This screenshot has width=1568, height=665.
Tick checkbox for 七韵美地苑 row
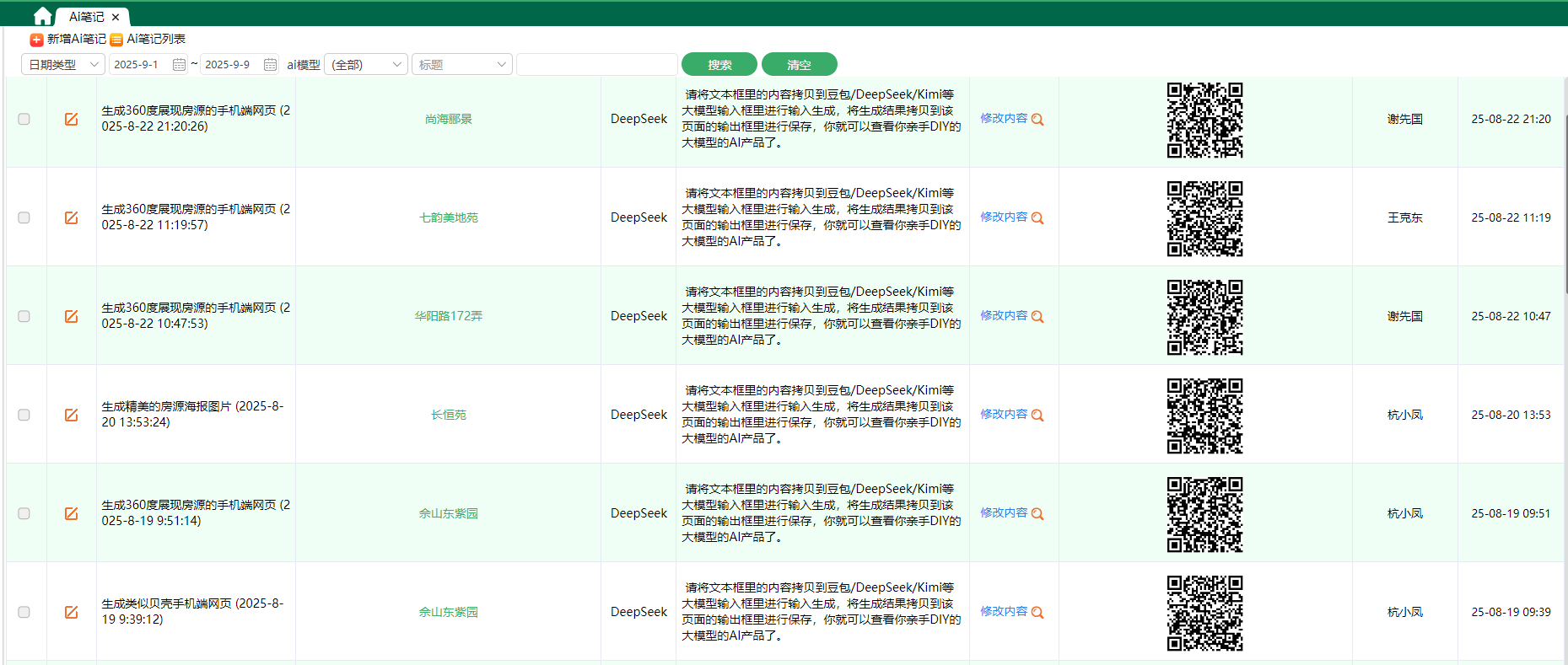[24, 217]
